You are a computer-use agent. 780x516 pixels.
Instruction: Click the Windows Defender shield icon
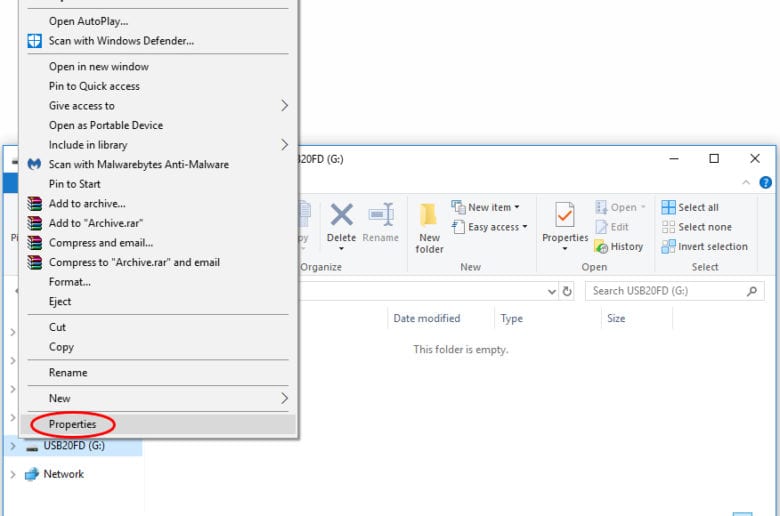pos(34,41)
